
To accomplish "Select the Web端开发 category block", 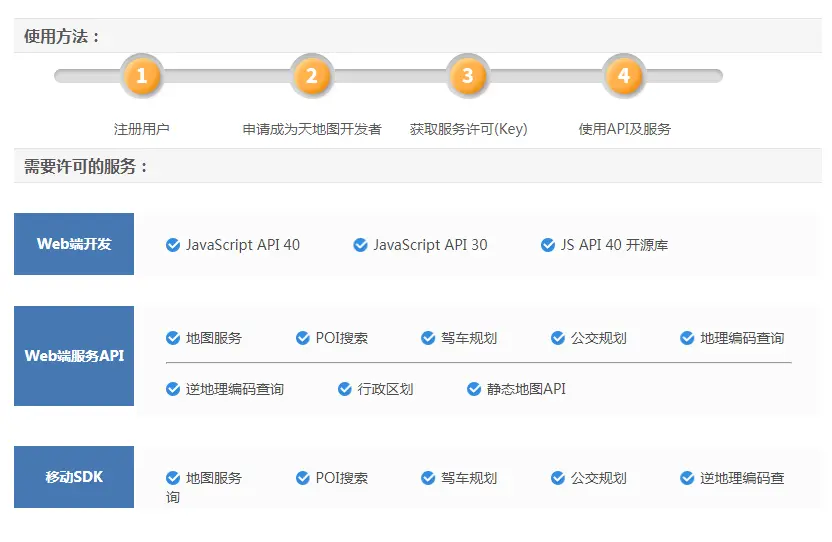I will (74, 244).
